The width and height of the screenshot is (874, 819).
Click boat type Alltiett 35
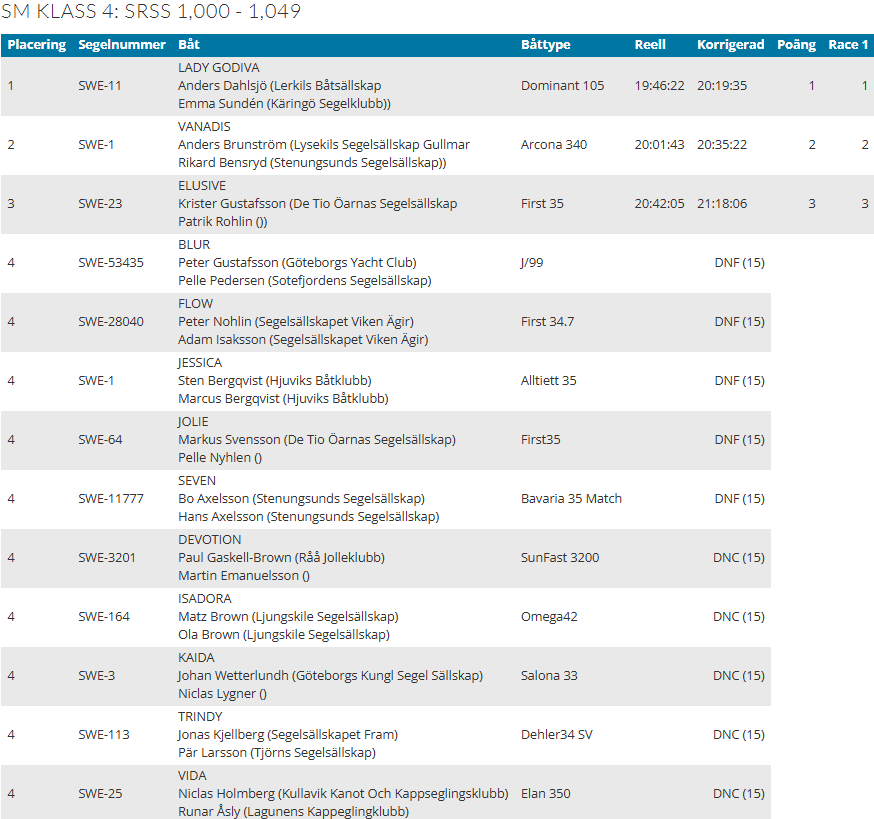click(548, 381)
